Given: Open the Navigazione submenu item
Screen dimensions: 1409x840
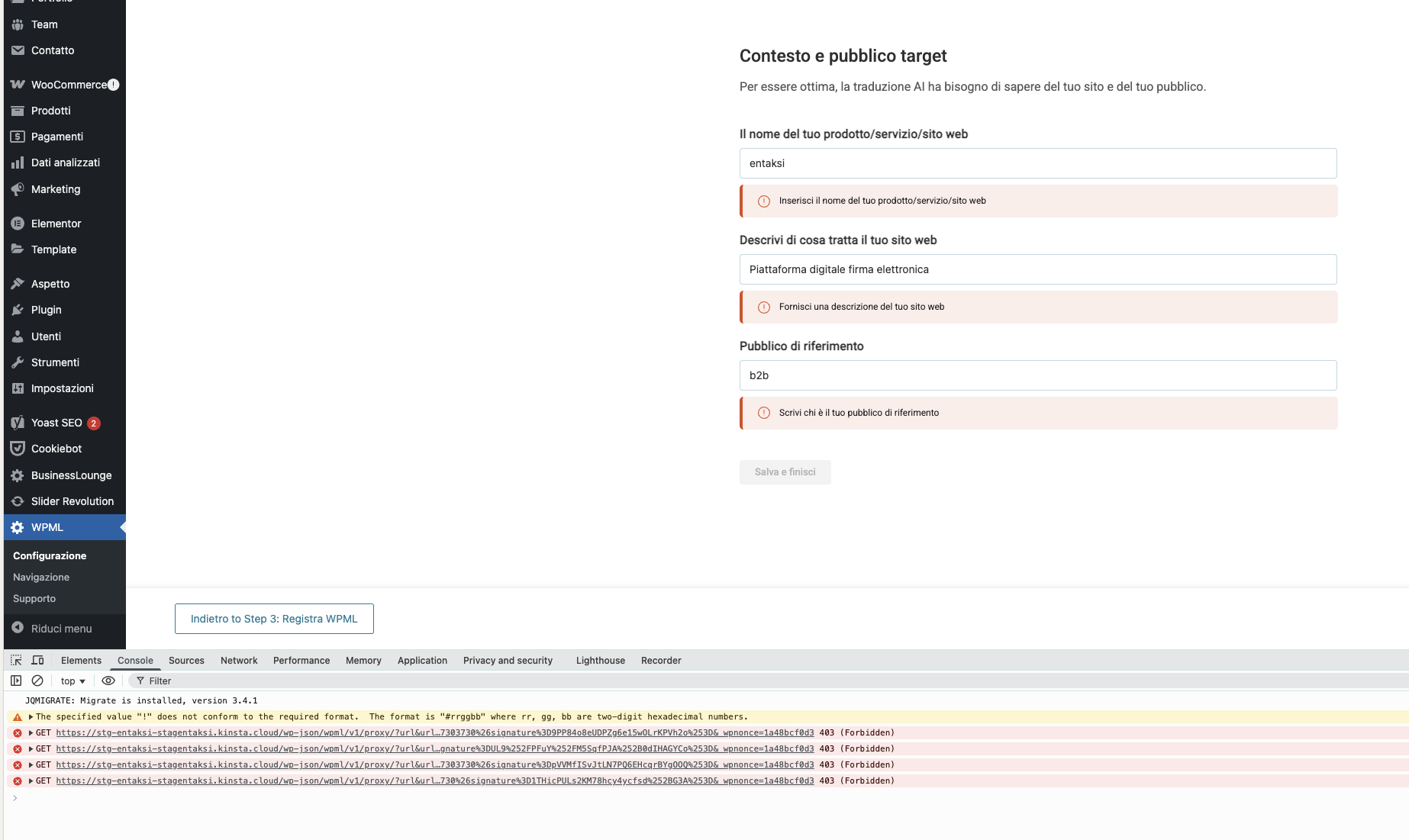Looking at the screenshot, I should tap(41, 578).
